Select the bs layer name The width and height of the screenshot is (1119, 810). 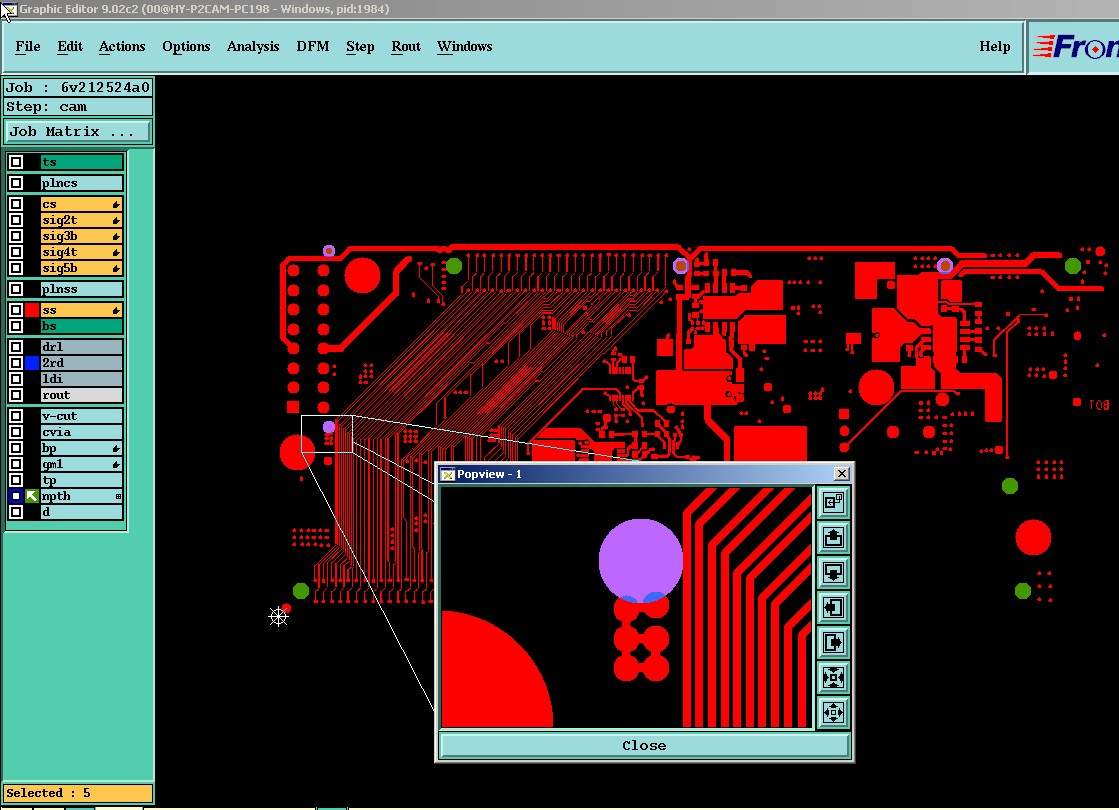coord(81,326)
